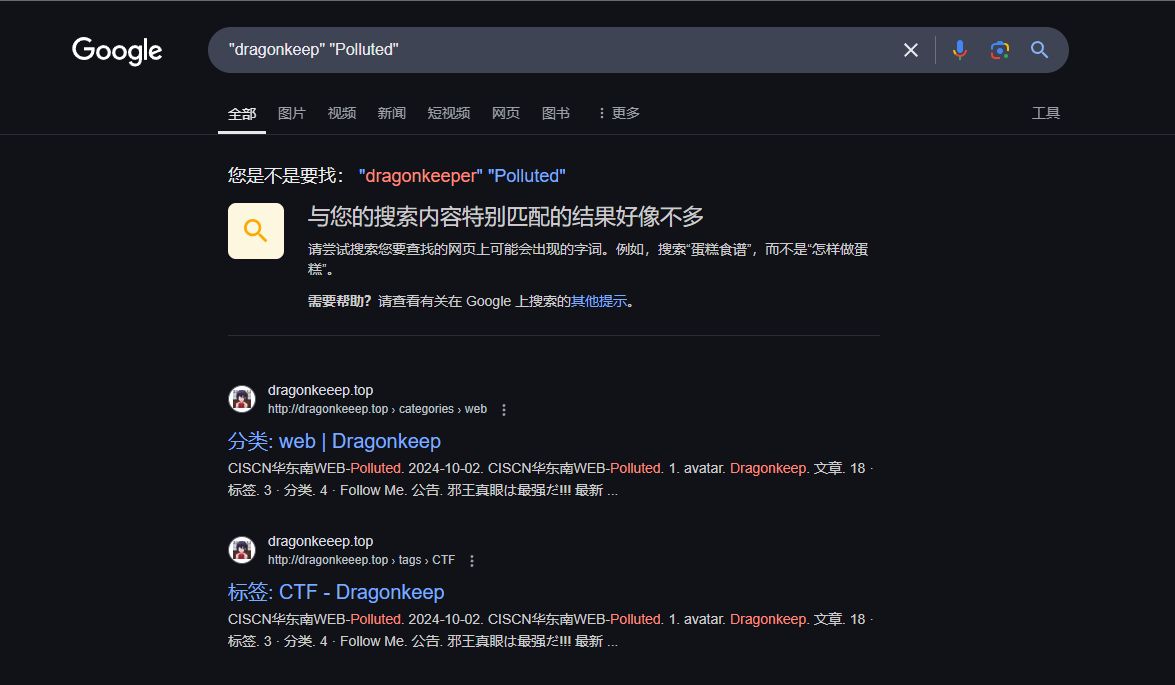Click the URL breadcrumb ending in tags › CTF
The image size is (1175, 685).
pos(361,560)
